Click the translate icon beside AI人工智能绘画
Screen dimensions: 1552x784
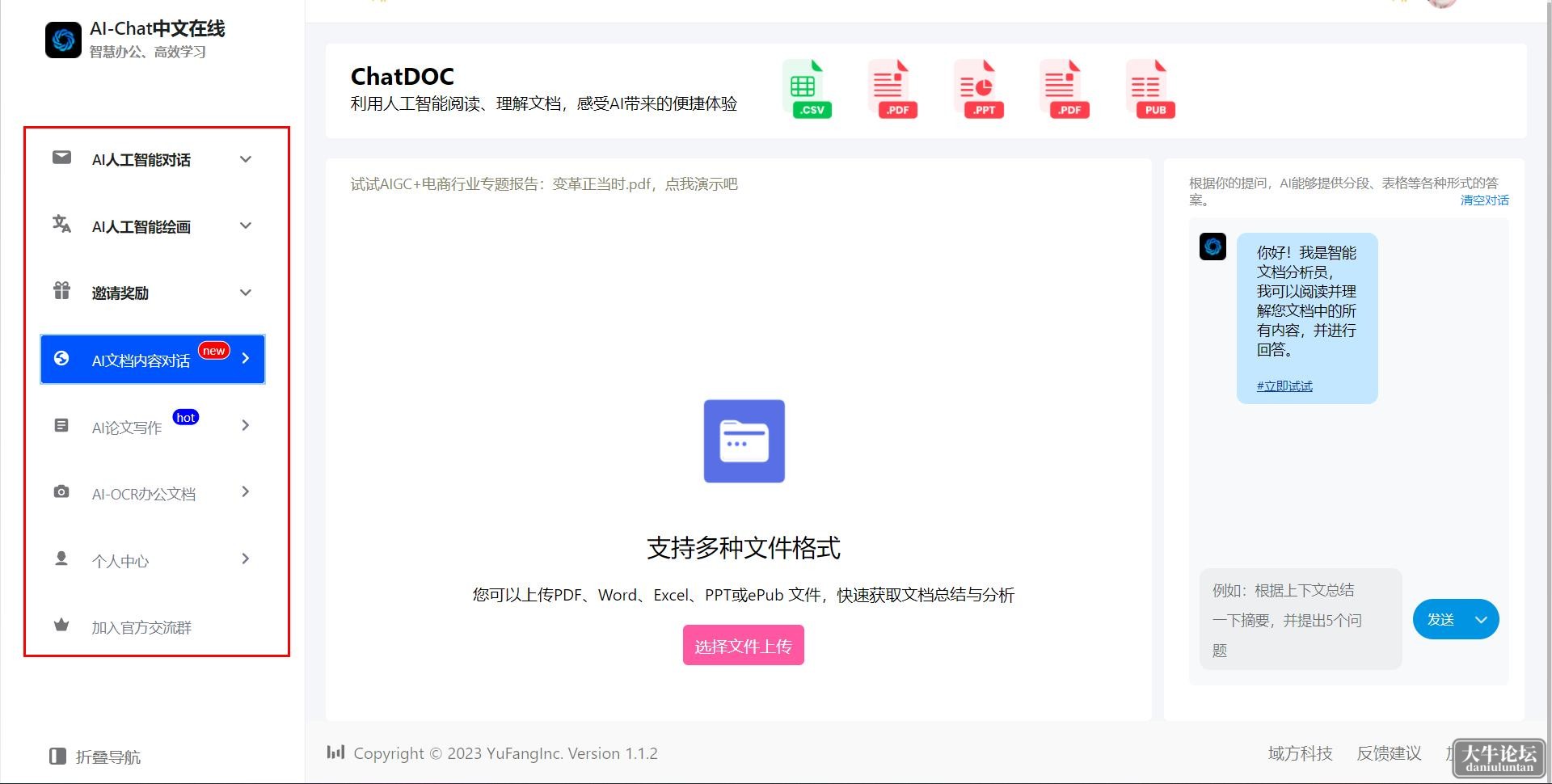coord(61,224)
